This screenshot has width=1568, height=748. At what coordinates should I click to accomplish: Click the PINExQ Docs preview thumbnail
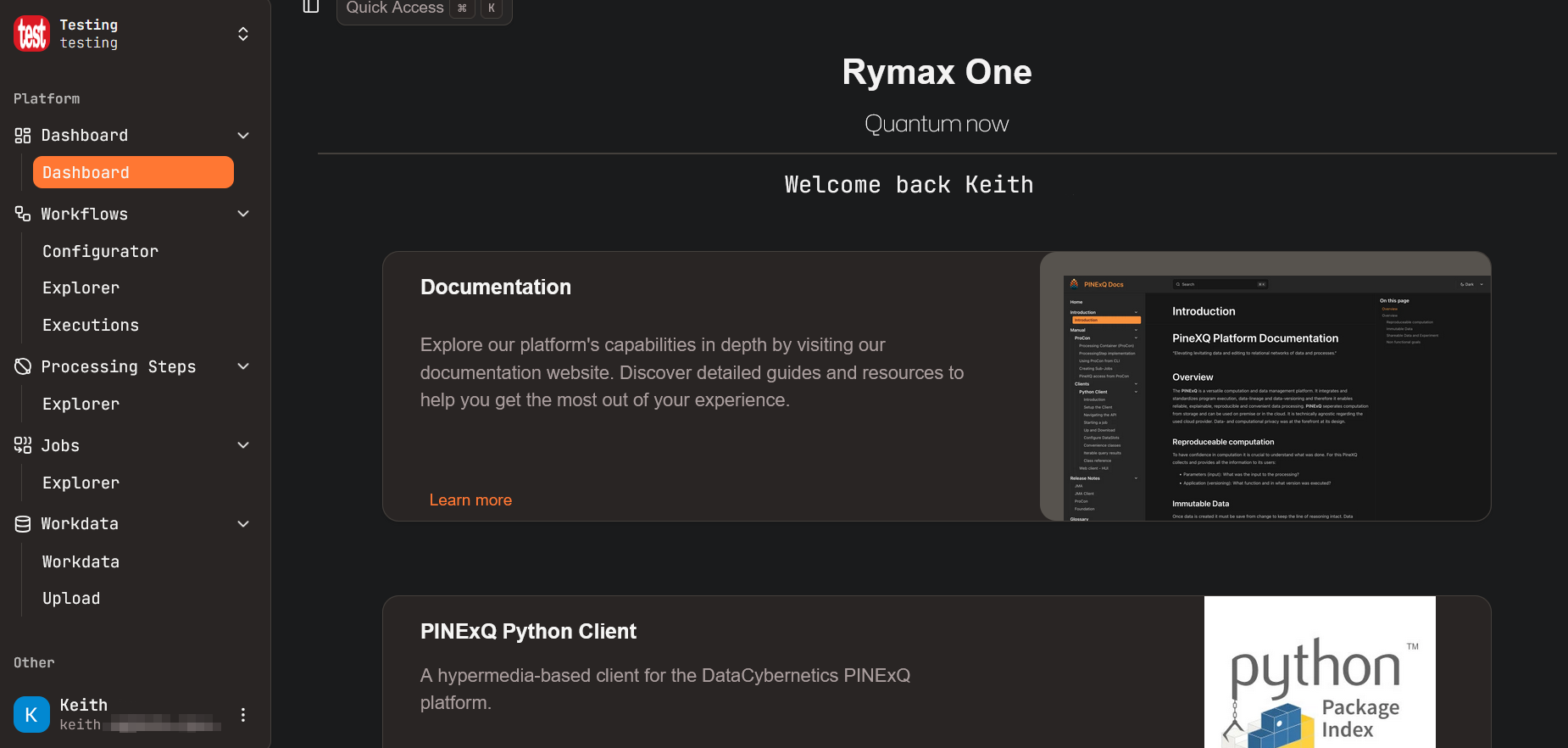tap(1265, 387)
